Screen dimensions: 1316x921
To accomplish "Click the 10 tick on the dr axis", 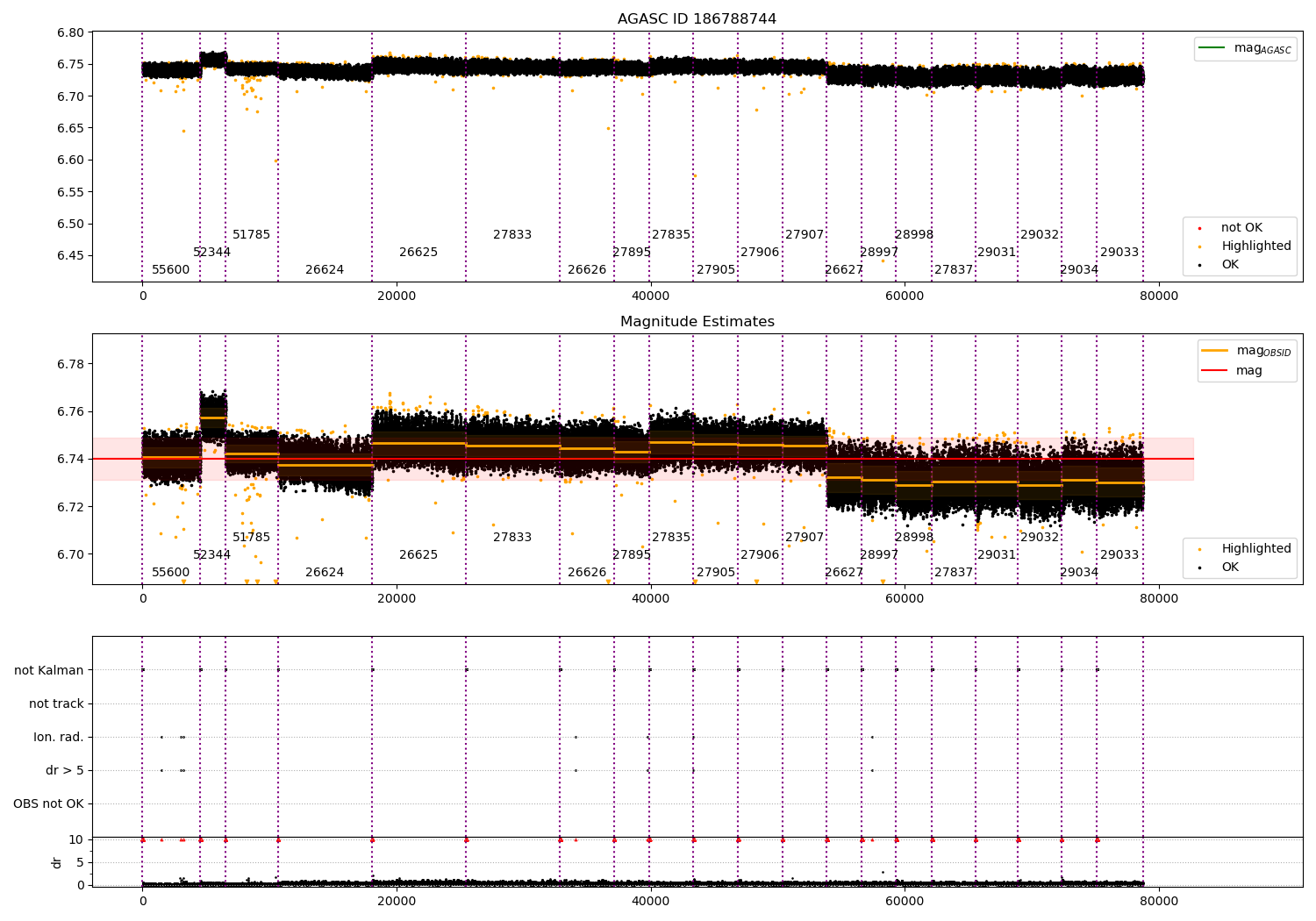I will (x=76, y=840).
